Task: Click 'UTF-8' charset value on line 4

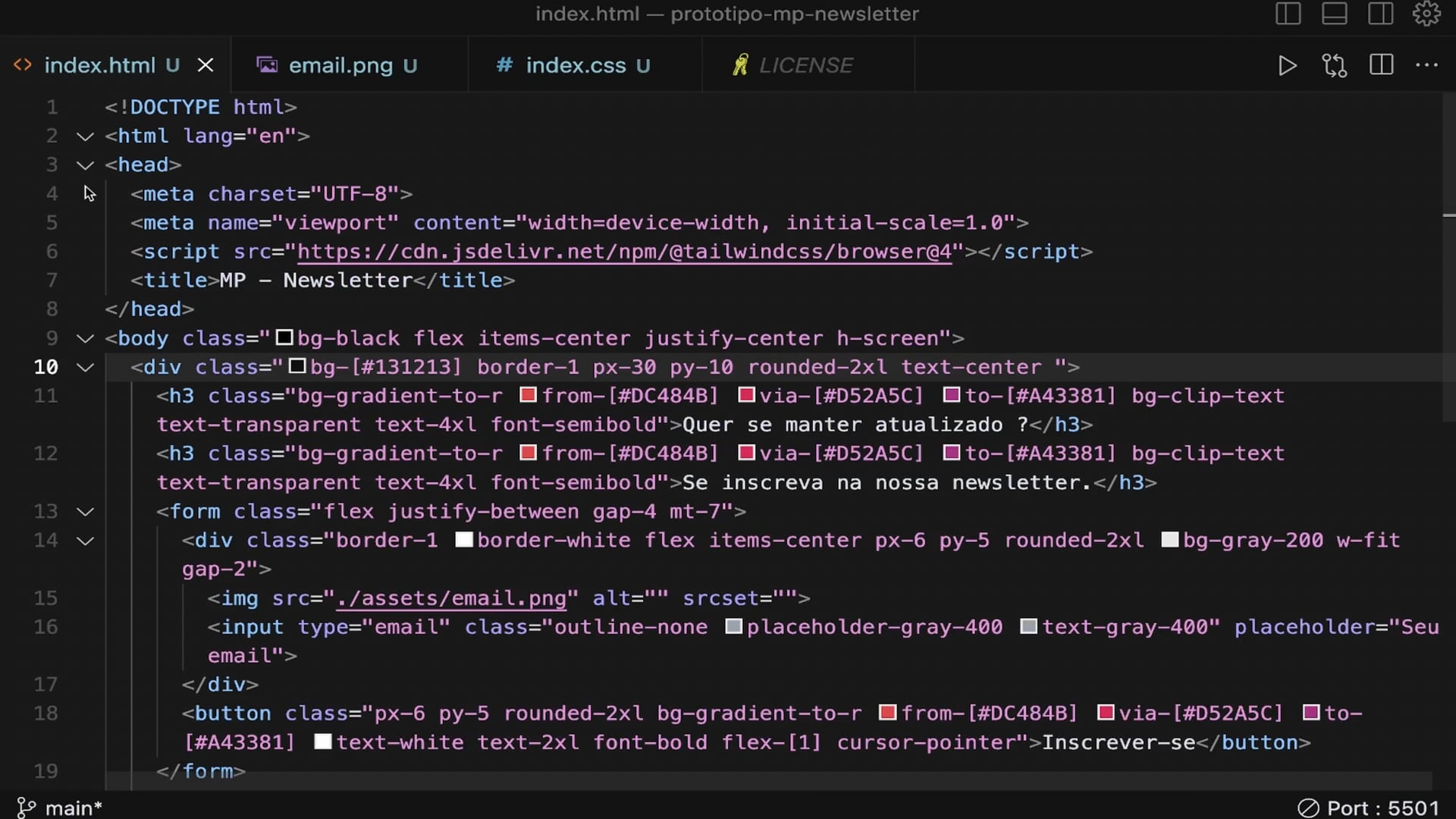Action: (355, 194)
